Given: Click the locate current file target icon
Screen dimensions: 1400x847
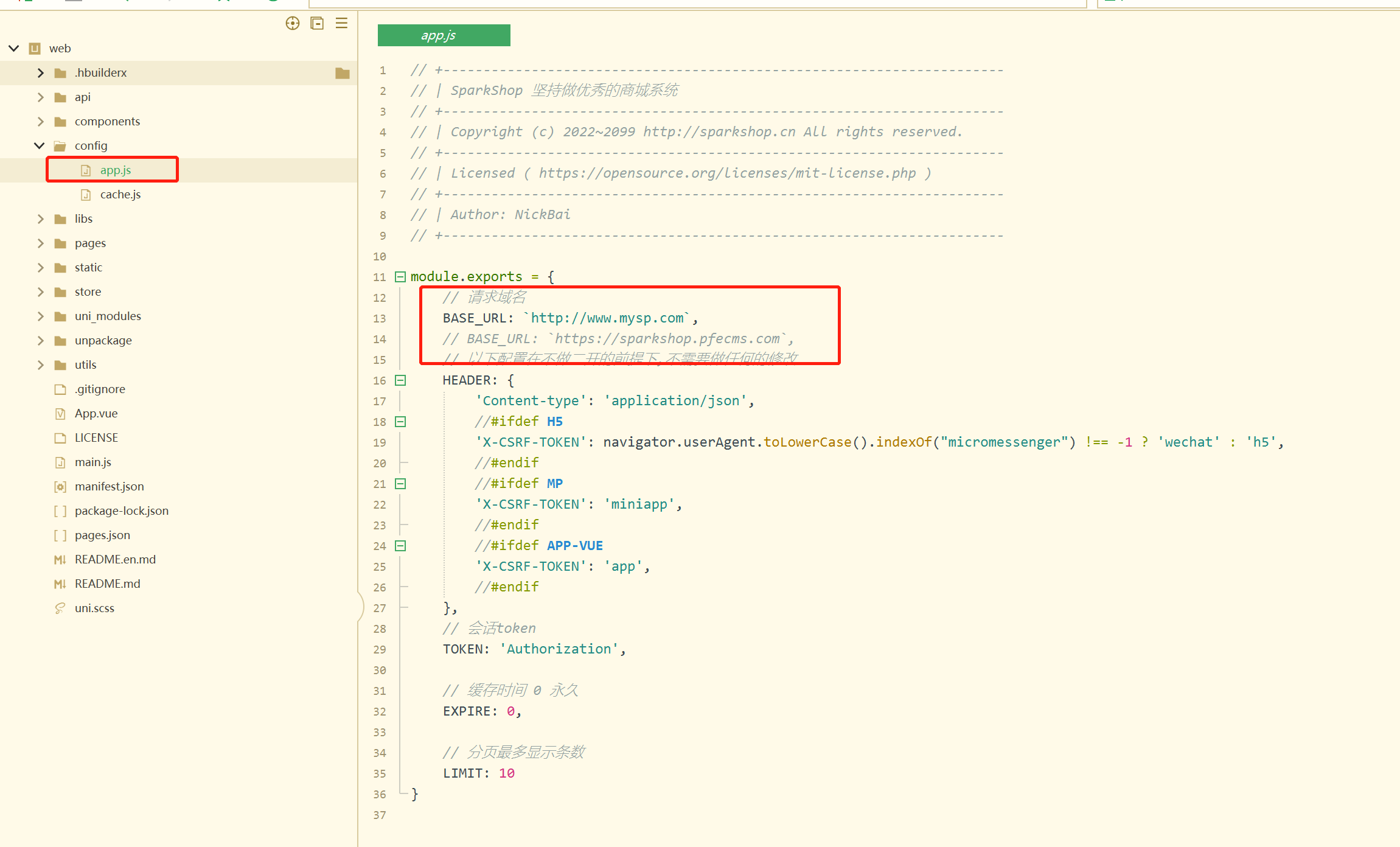Looking at the screenshot, I should 293,23.
